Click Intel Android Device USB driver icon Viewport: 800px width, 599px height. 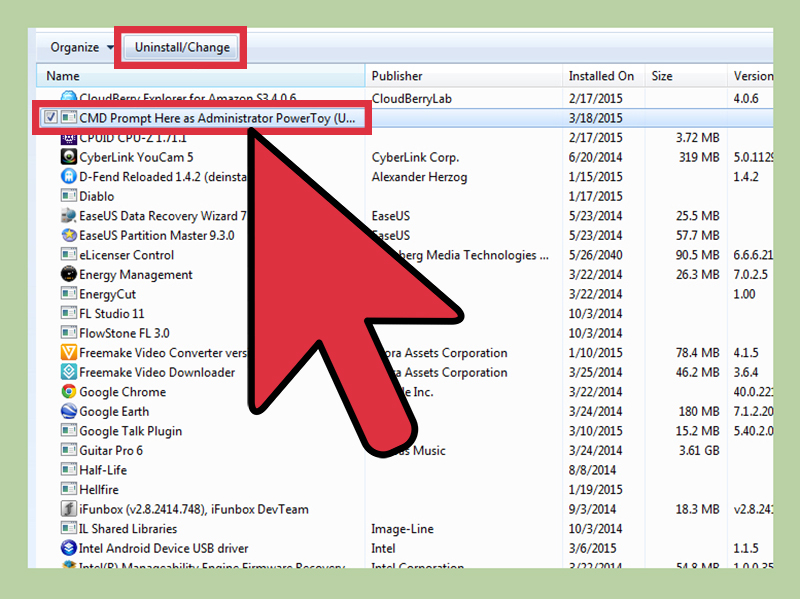[68, 548]
